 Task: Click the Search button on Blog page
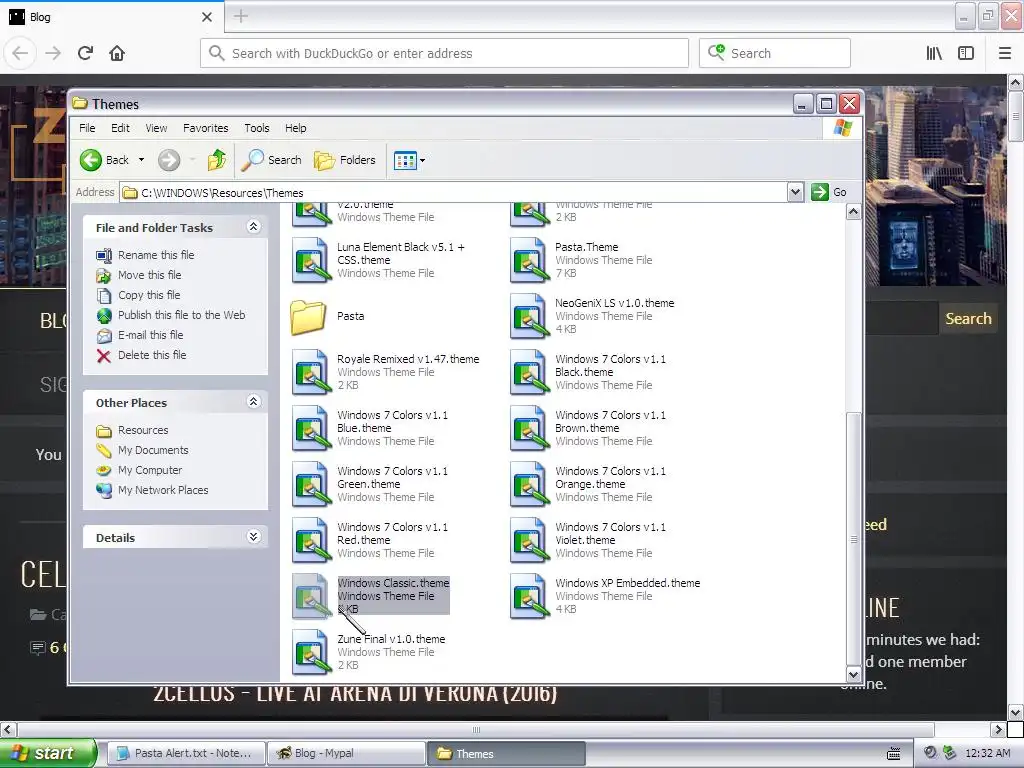968,319
